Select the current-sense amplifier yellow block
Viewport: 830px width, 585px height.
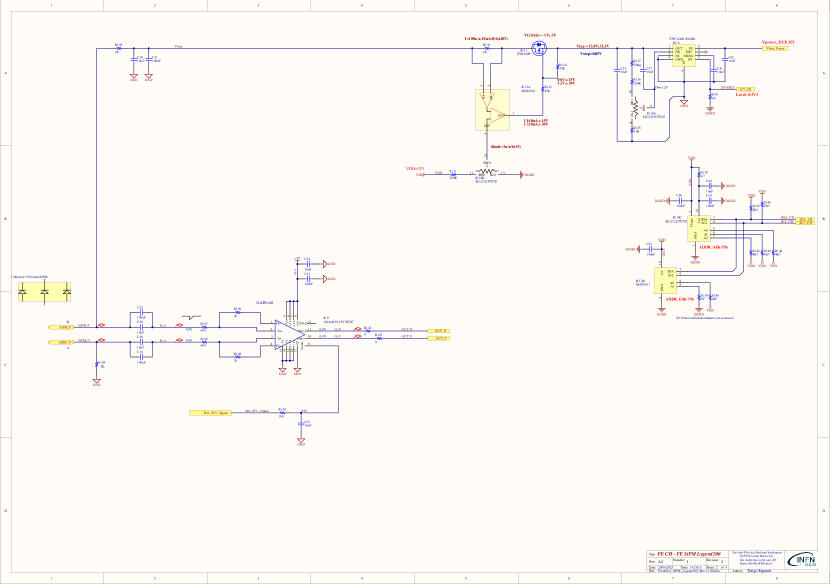click(x=492, y=110)
